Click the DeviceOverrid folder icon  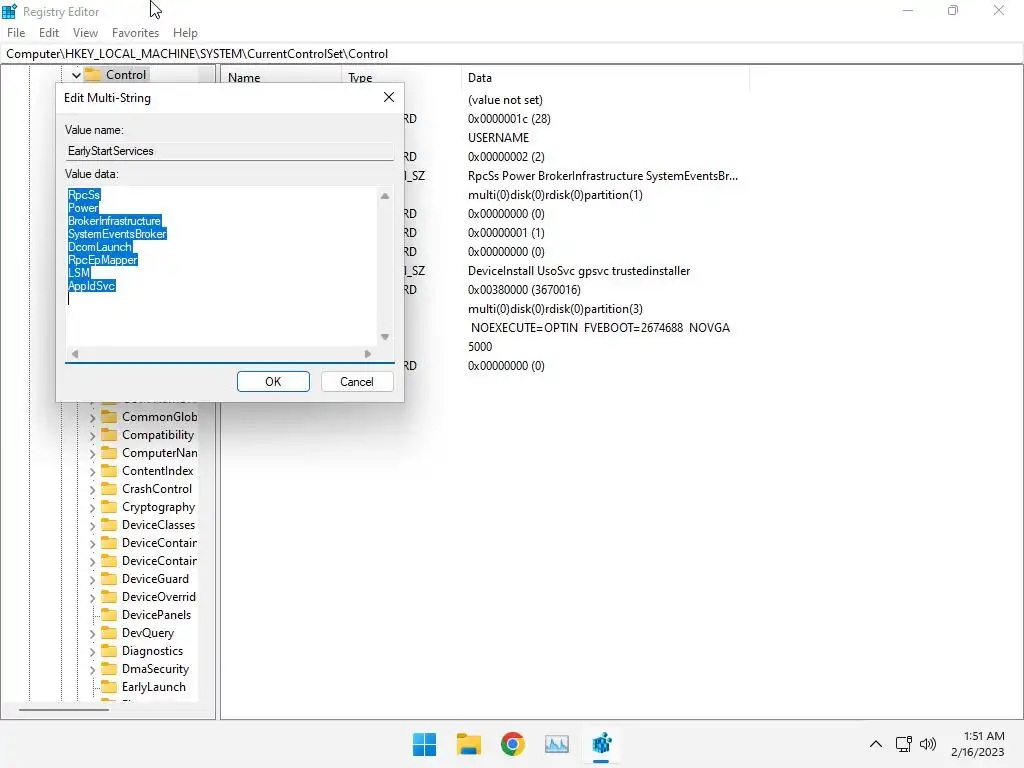[x=109, y=597]
